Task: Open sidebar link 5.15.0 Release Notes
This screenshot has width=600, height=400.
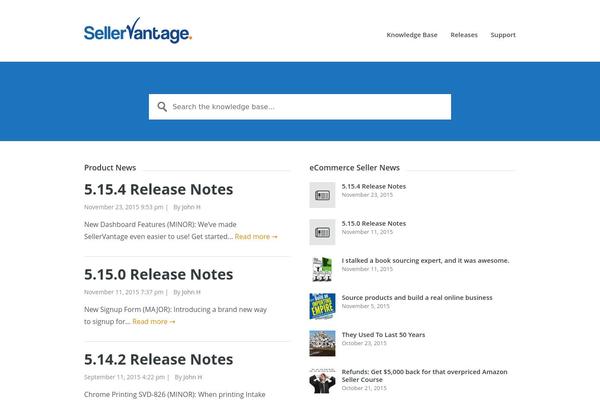Action: [373, 224]
